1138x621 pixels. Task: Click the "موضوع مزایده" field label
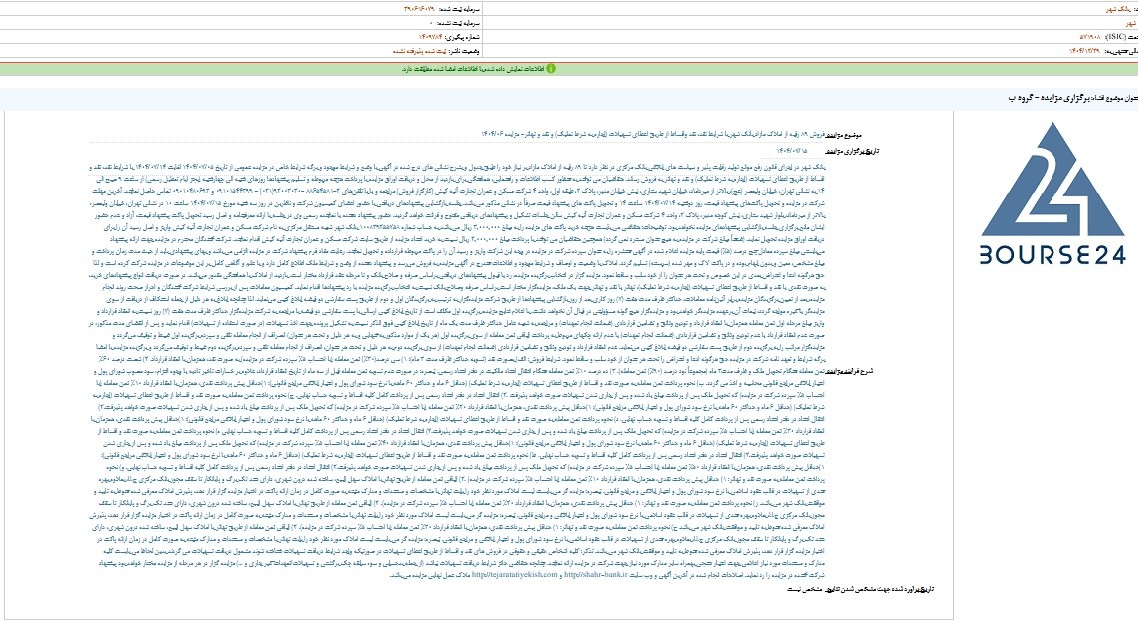[x=843, y=135]
